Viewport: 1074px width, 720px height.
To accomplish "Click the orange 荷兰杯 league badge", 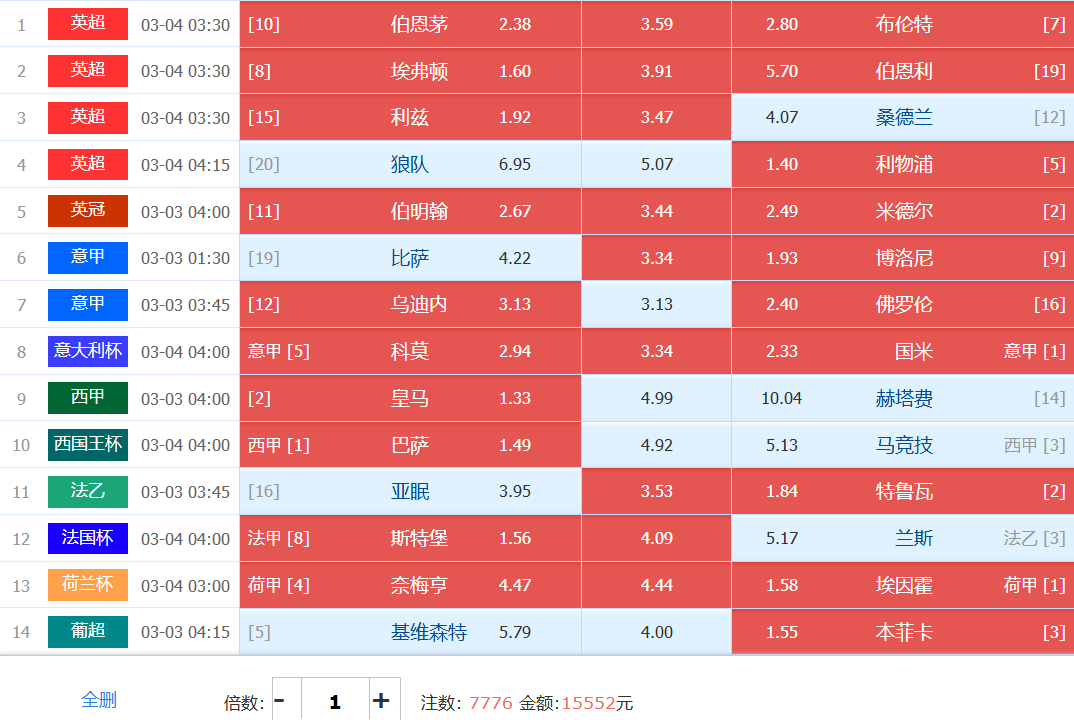I will 88,585.
